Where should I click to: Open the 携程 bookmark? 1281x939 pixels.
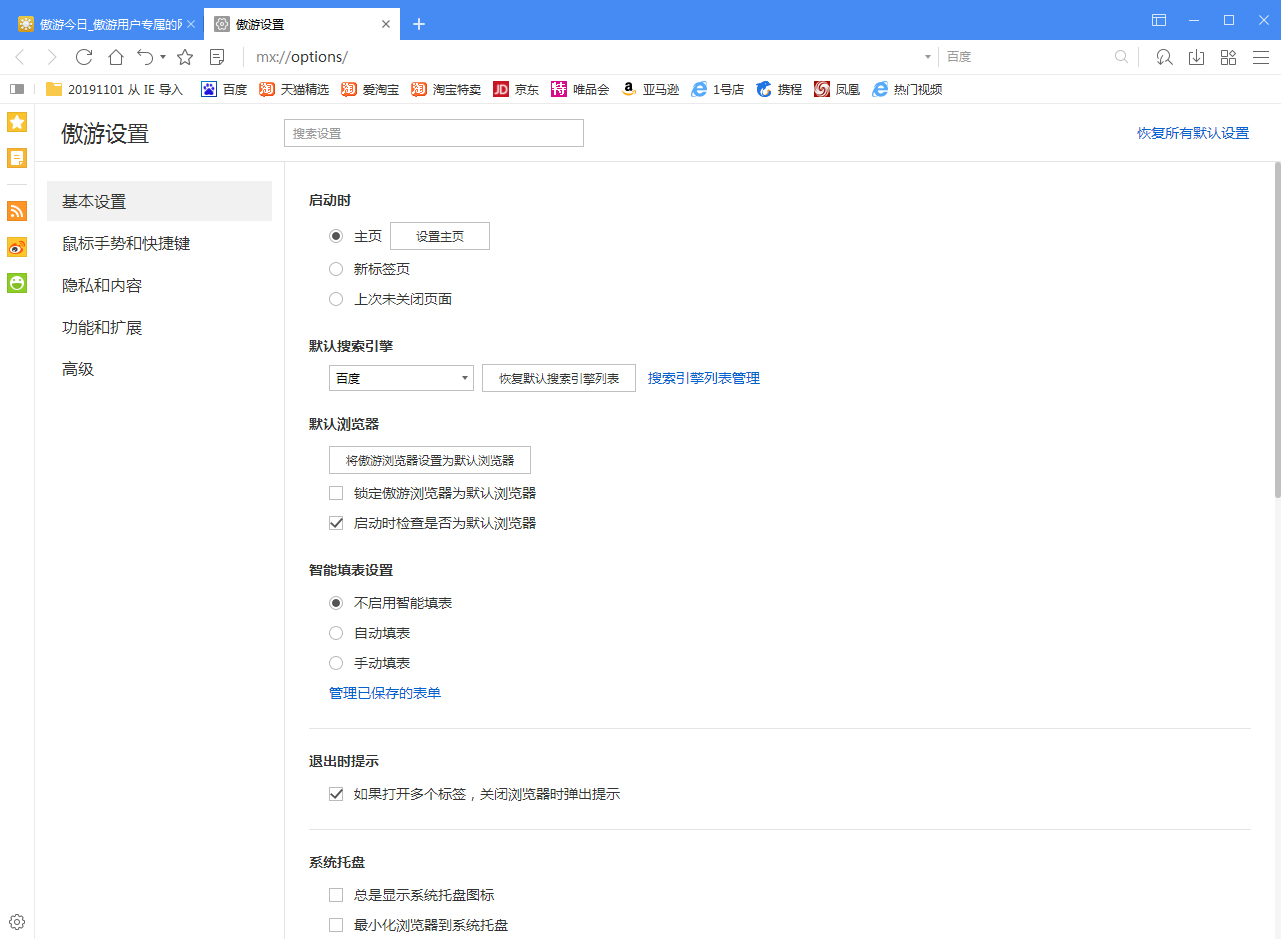[x=779, y=89]
